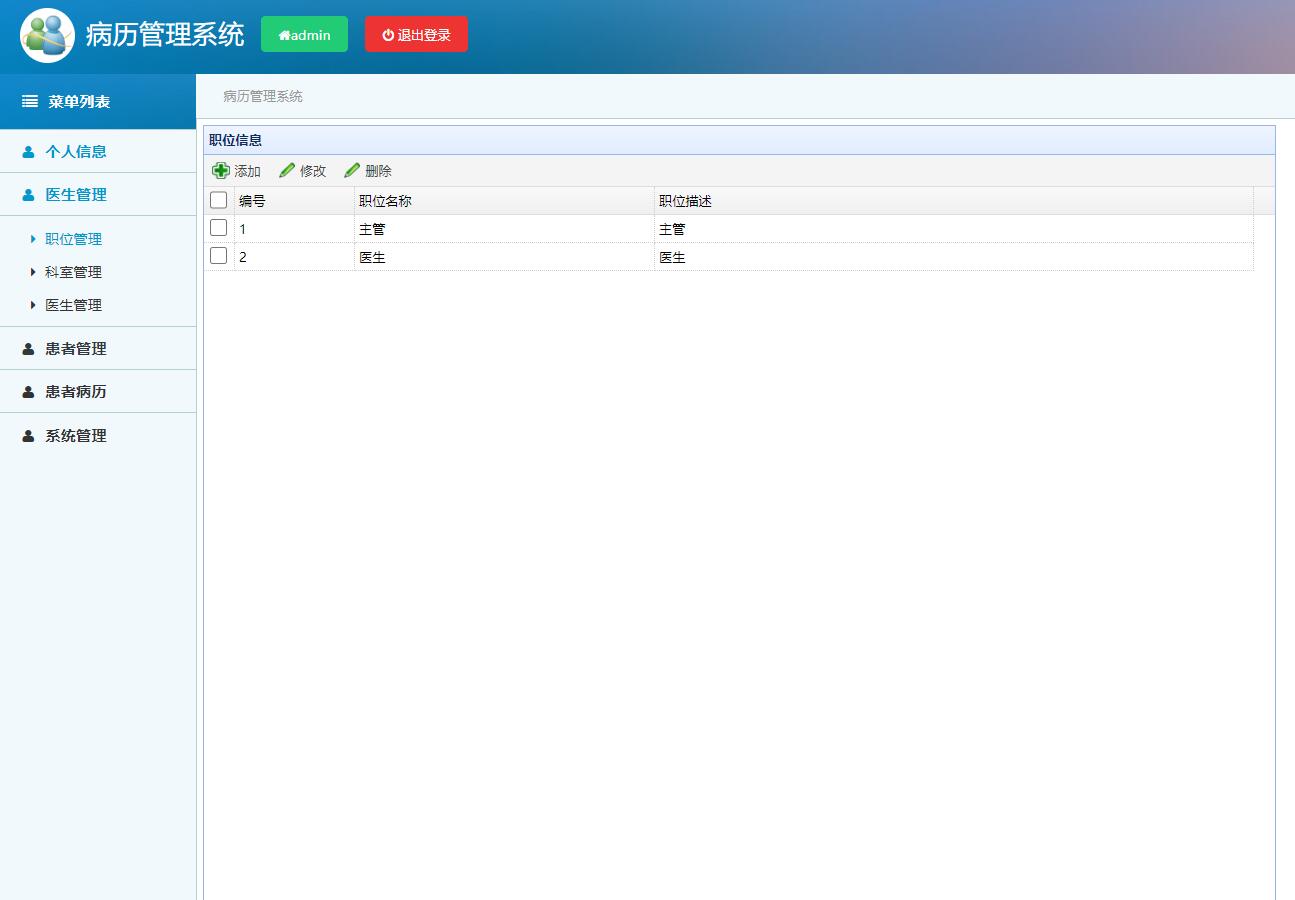Click the arrow beside 职位管理
This screenshot has width=1295, height=900.
(33, 239)
